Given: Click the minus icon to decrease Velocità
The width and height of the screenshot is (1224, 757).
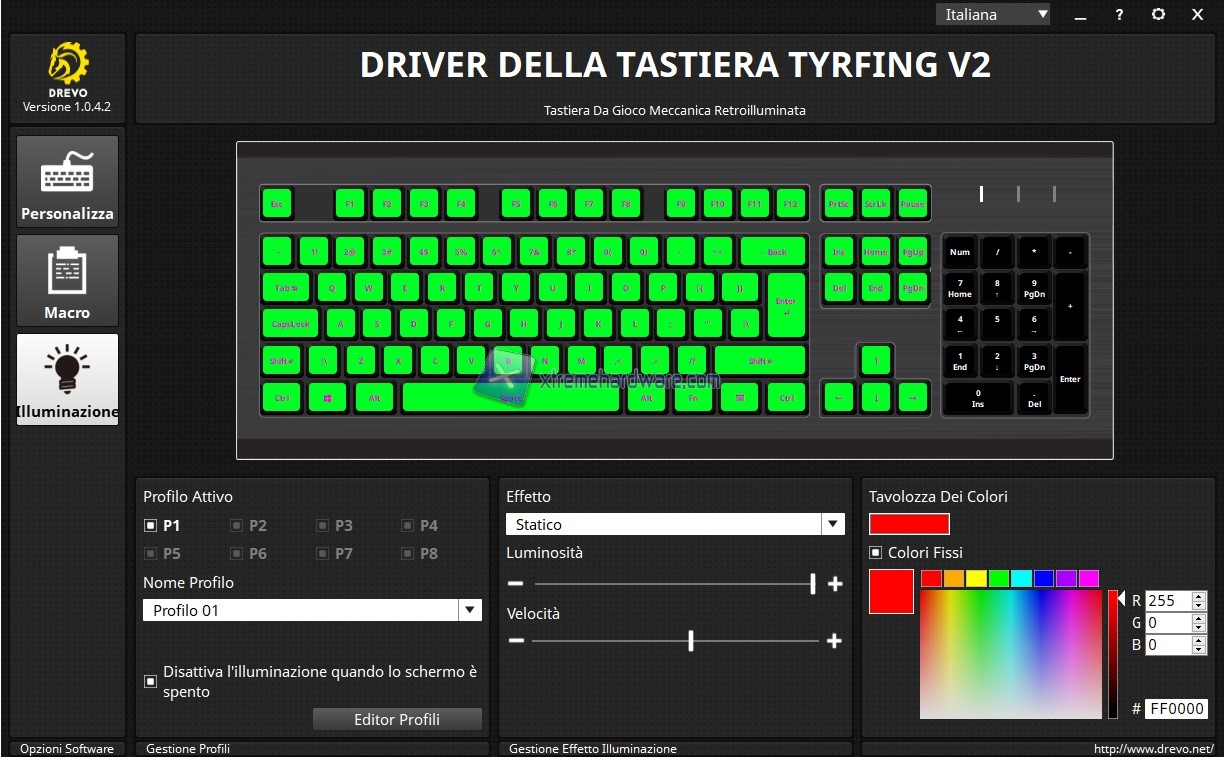Looking at the screenshot, I should (x=516, y=641).
